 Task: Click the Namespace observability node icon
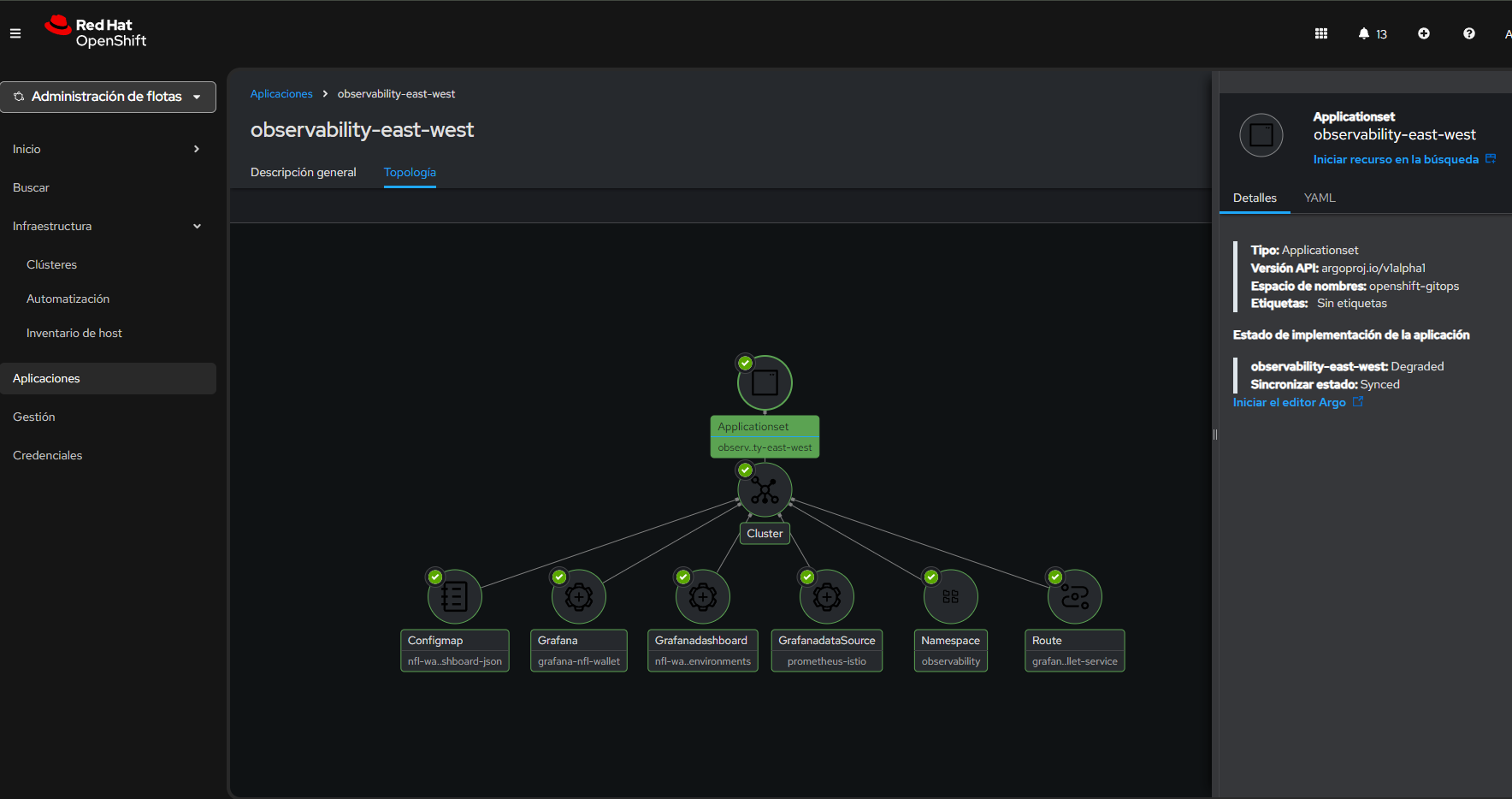point(951,596)
